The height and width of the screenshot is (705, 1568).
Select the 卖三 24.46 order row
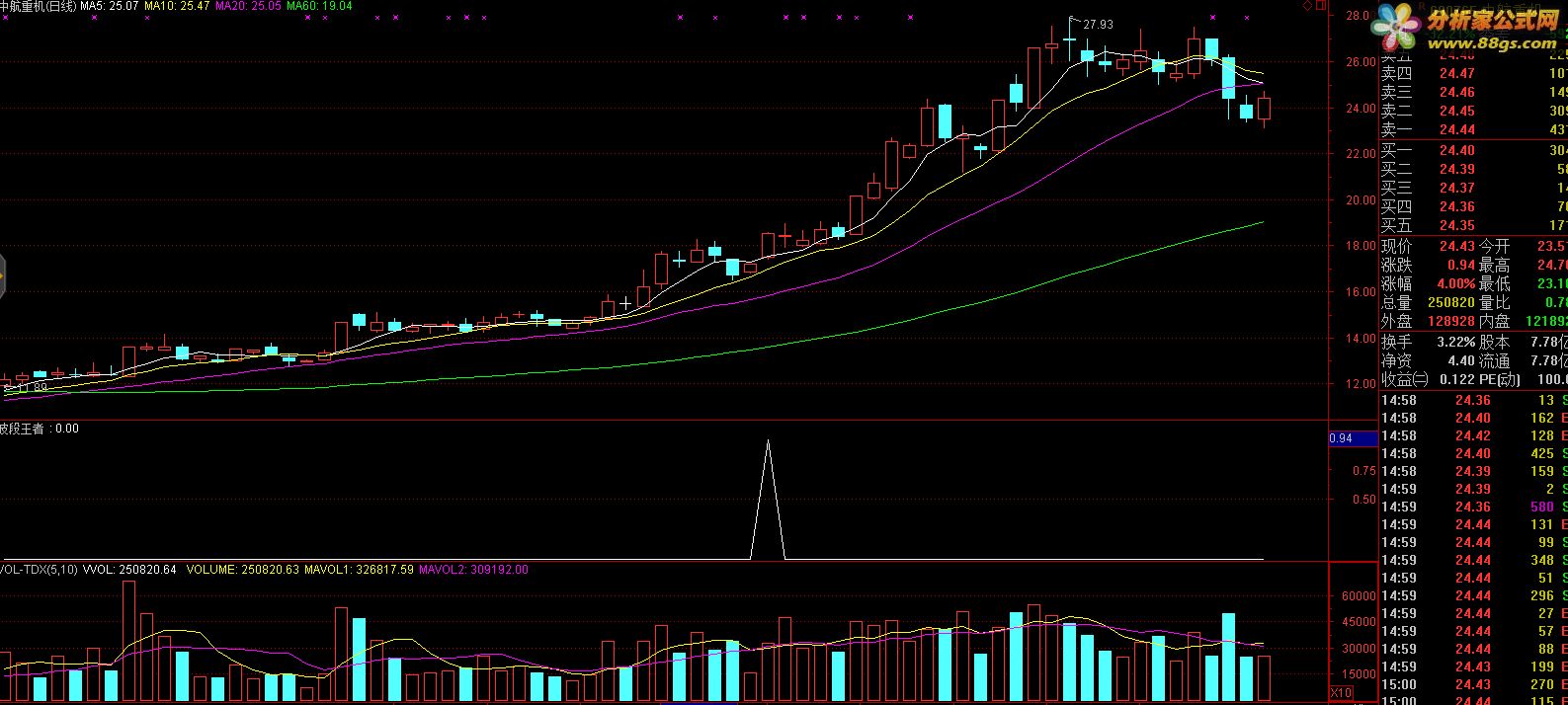tap(1473, 92)
